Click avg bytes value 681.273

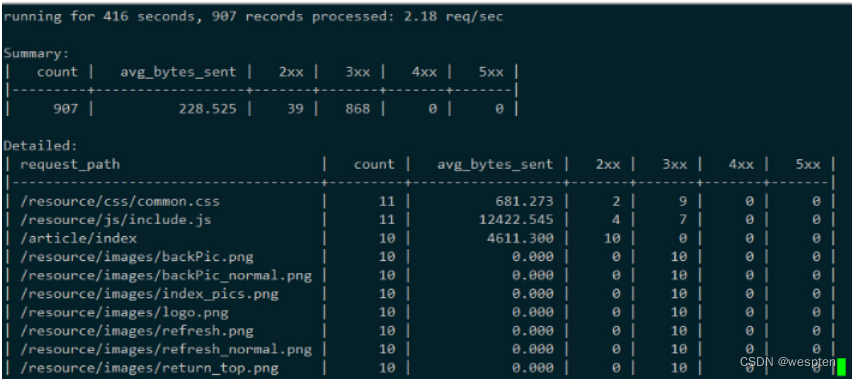click(524, 201)
